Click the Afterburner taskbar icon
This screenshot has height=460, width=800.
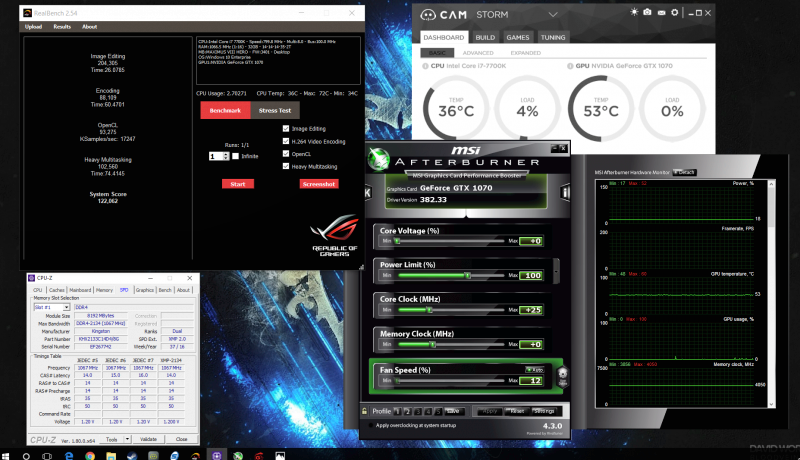(x=238, y=456)
